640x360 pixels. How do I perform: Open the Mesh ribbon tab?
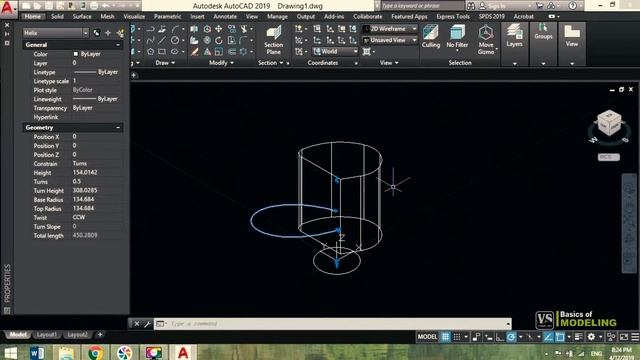tap(107, 16)
